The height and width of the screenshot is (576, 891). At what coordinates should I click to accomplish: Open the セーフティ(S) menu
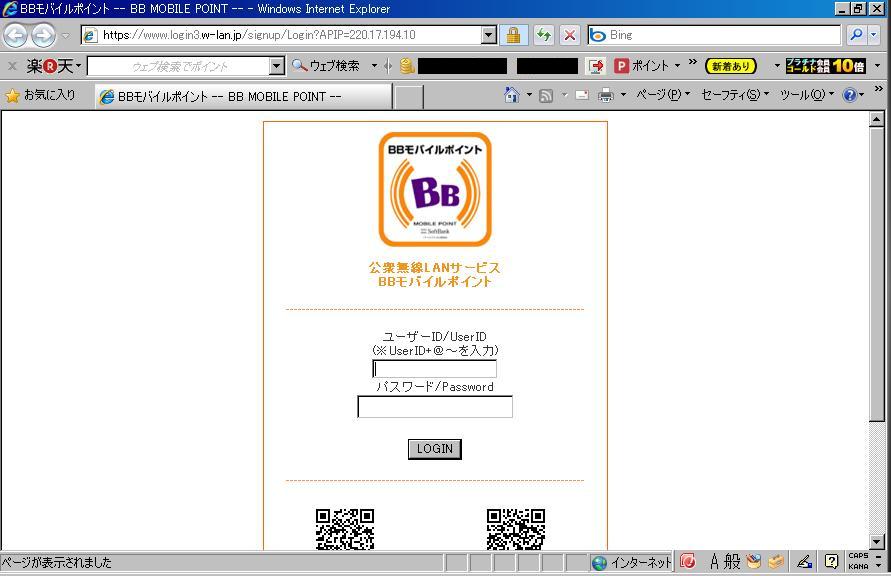tap(735, 95)
